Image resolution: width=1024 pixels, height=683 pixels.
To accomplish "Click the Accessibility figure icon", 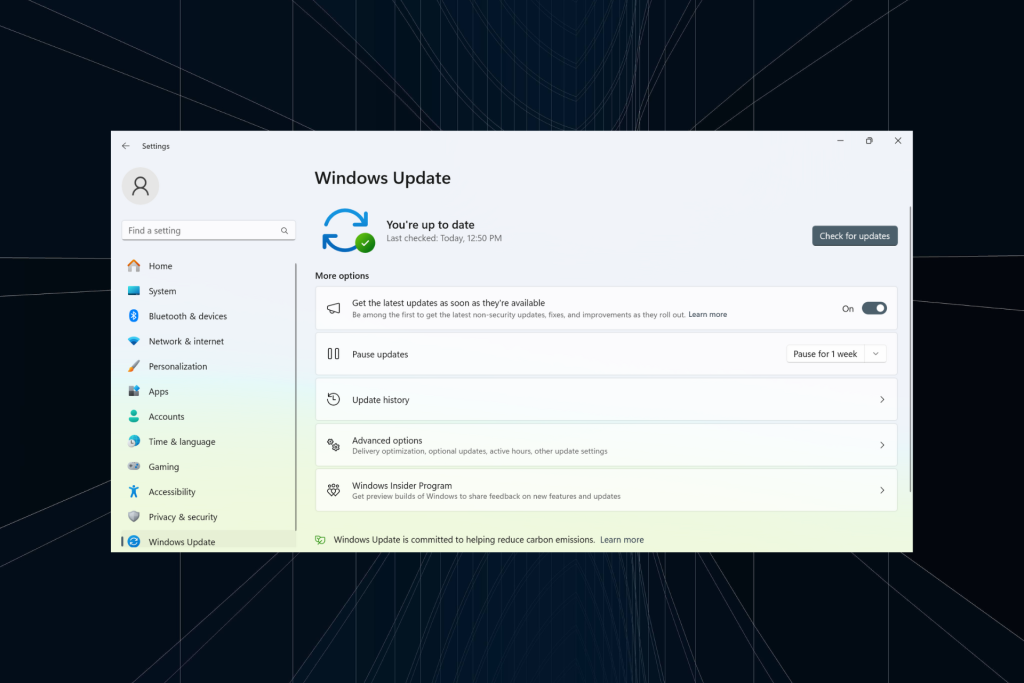I will coord(134,492).
